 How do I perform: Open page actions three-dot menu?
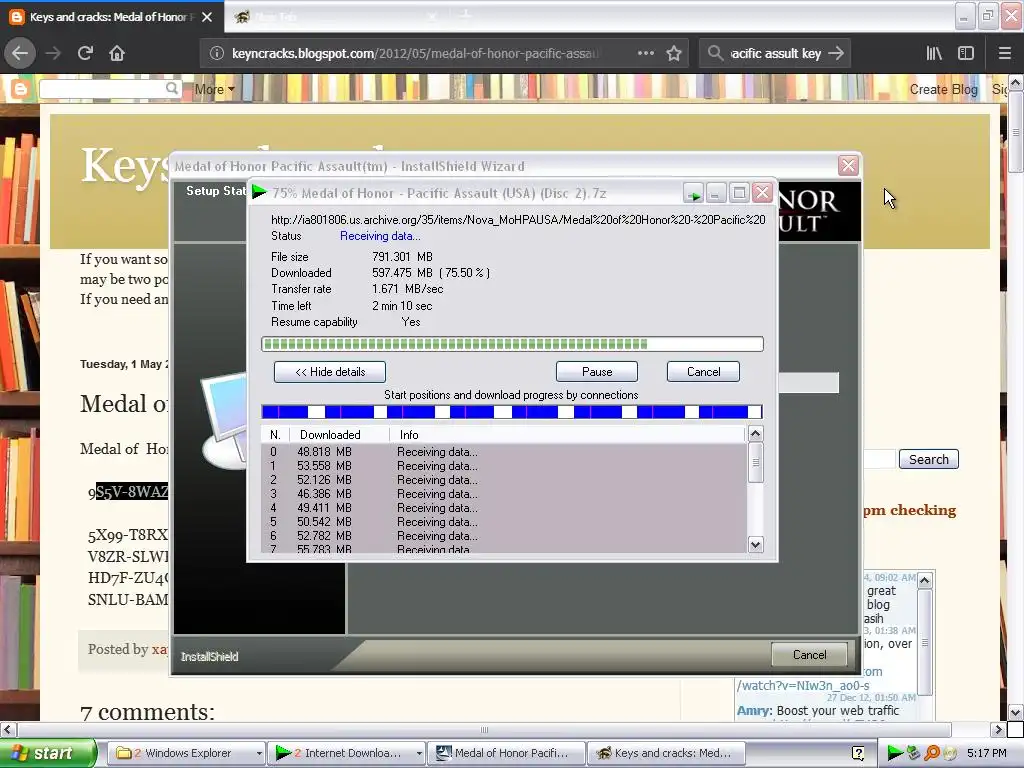point(645,53)
